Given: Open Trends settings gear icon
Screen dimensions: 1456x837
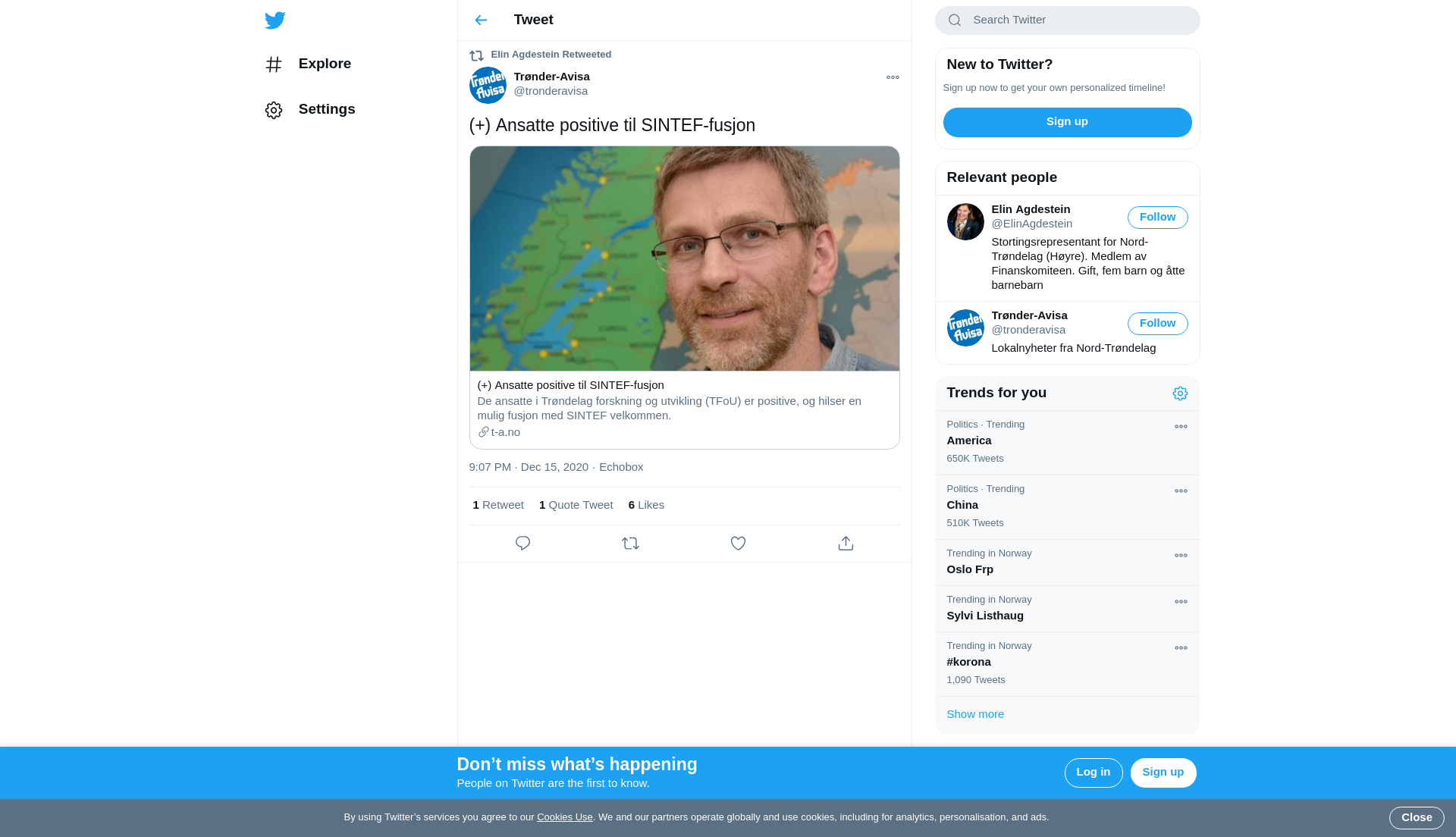Looking at the screenshot, I should coord(1180,393).
